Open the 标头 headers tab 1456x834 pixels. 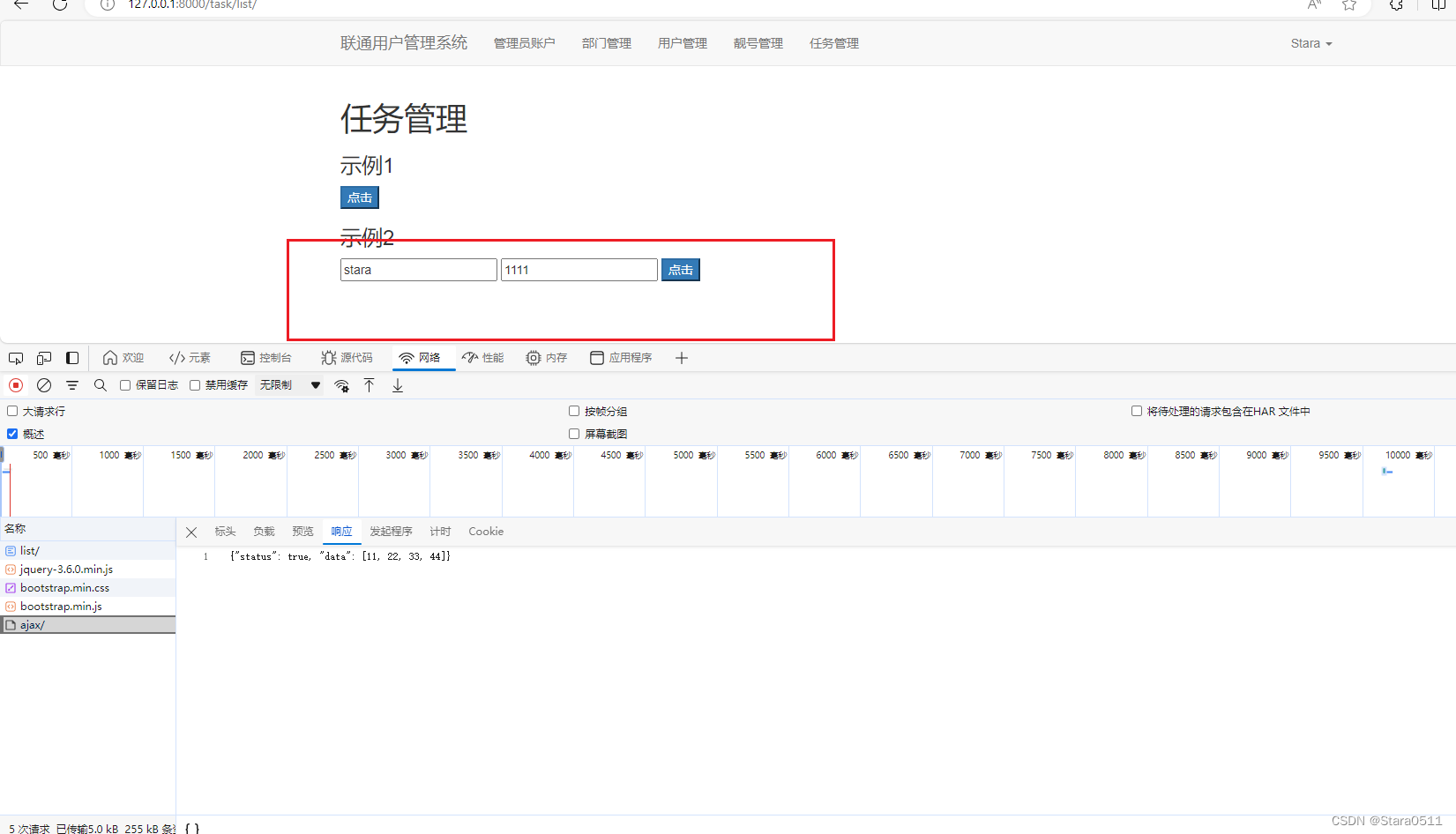(225, 532)
